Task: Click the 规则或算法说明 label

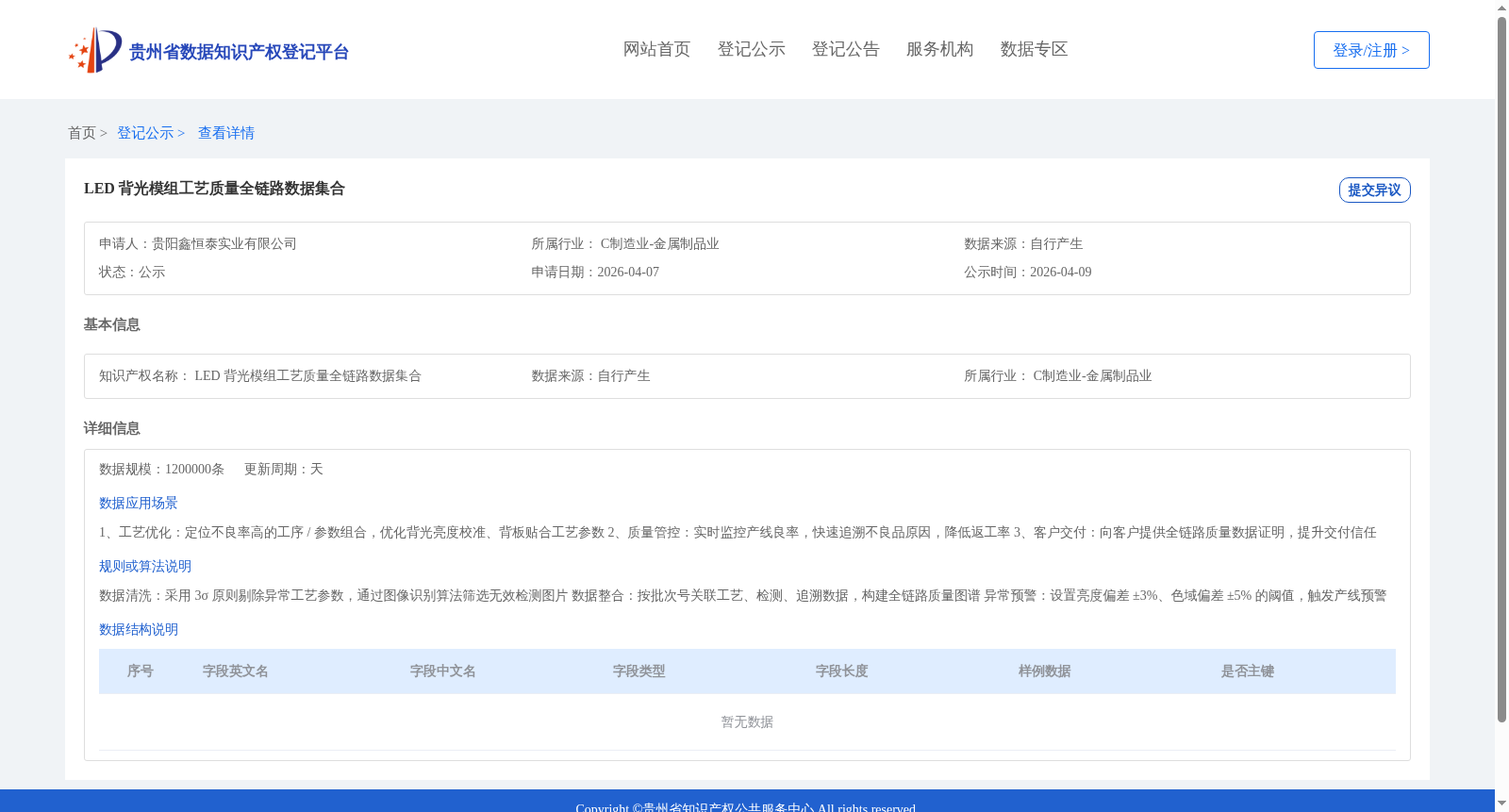Action: pyautogui.click(x=145, y=566)
